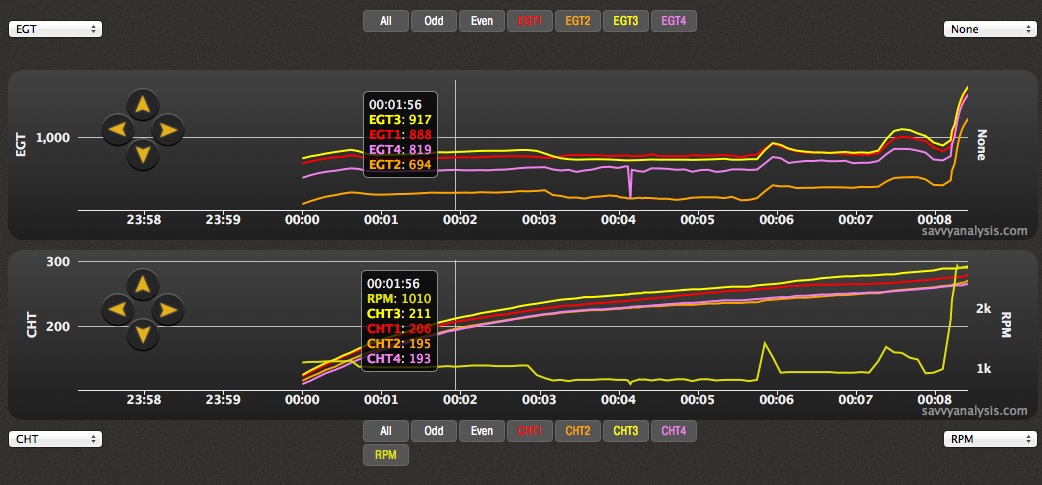Viewport: 1042px width, 485px height.
Task: Click the top All button
Action: [385, 20]
